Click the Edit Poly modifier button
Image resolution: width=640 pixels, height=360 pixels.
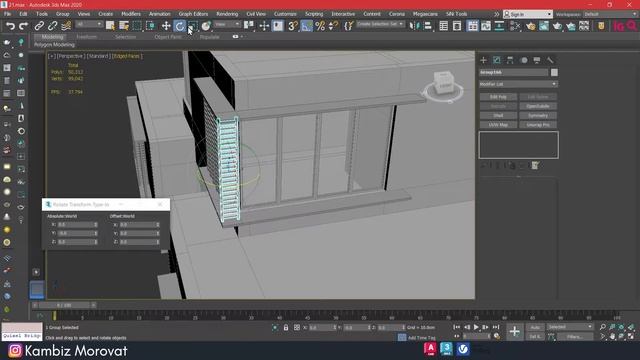click(x=498, y=97)
